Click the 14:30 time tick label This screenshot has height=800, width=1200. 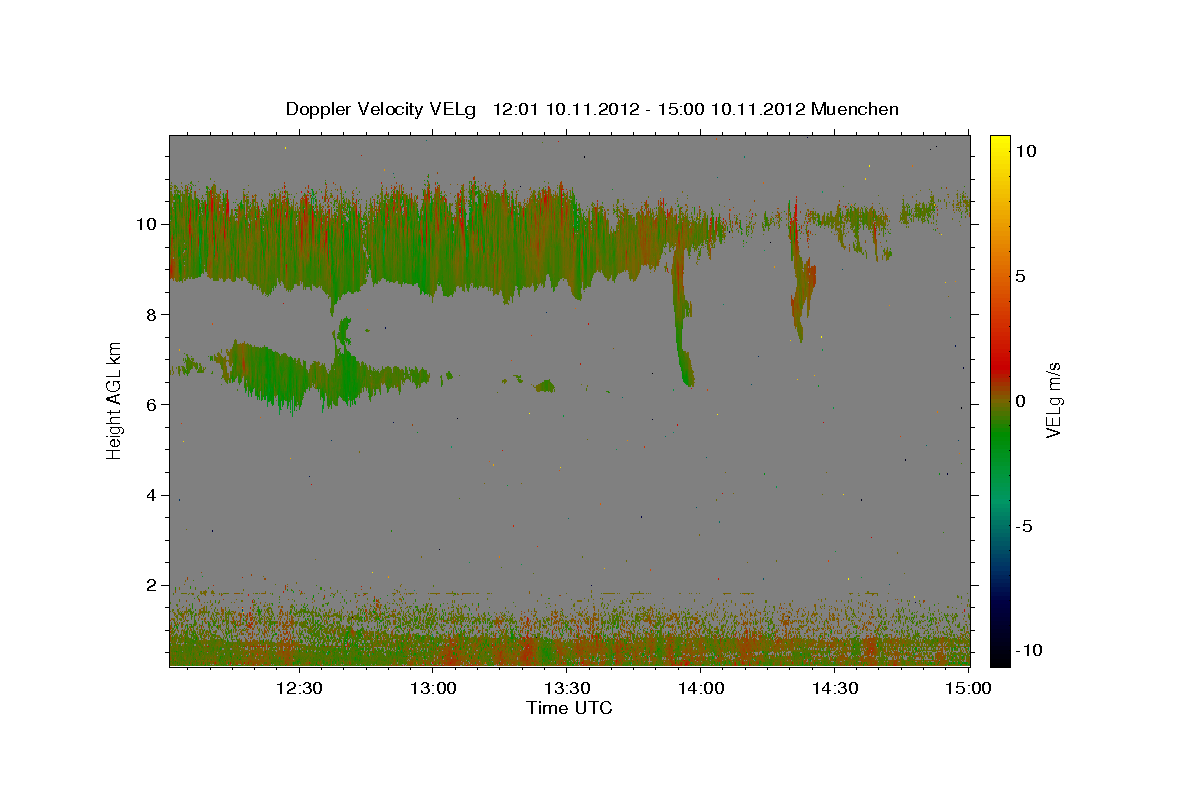pyautogui.click(x=835, y=688)
